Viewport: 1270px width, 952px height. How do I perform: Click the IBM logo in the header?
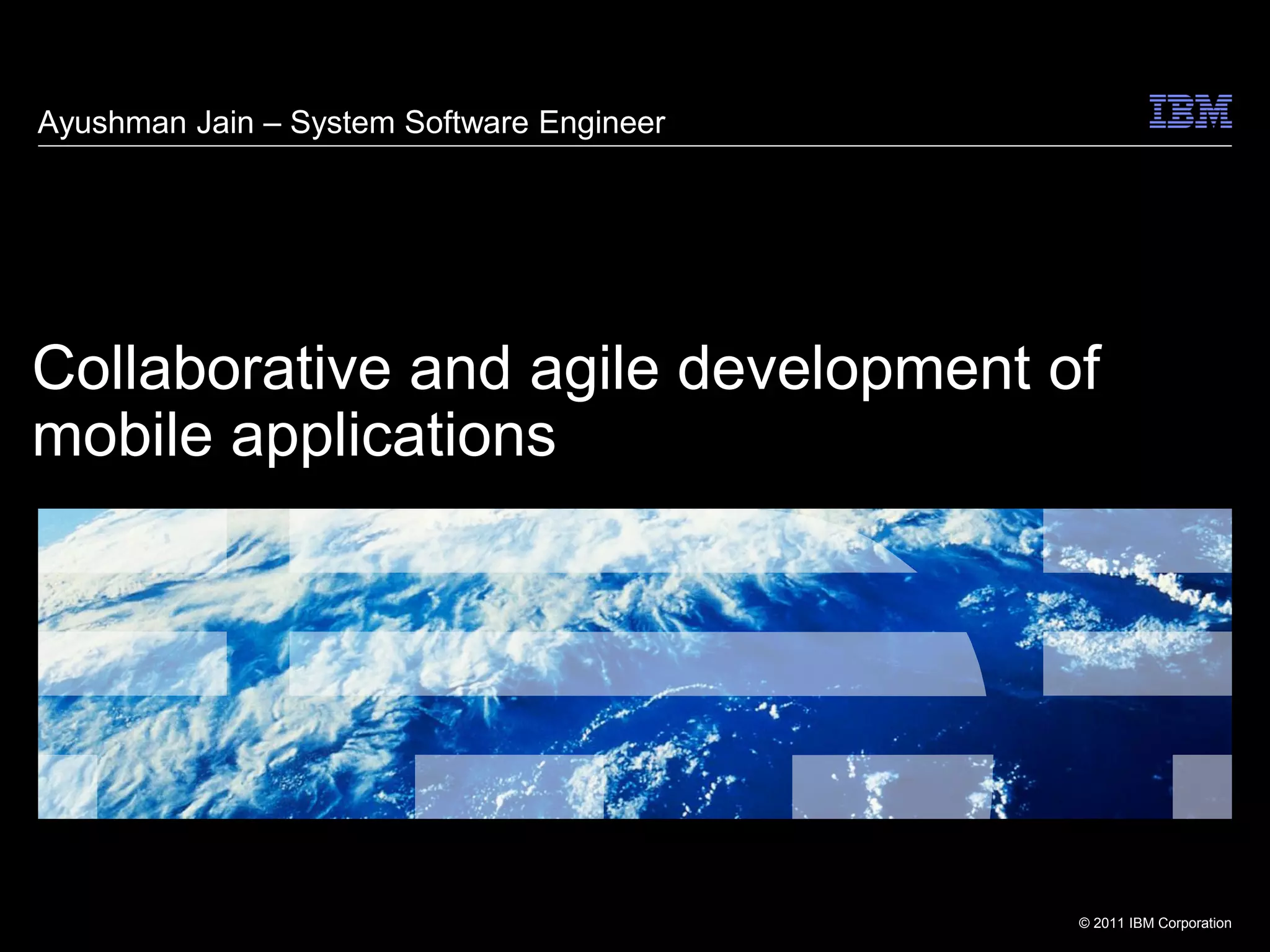point(1190,112)
